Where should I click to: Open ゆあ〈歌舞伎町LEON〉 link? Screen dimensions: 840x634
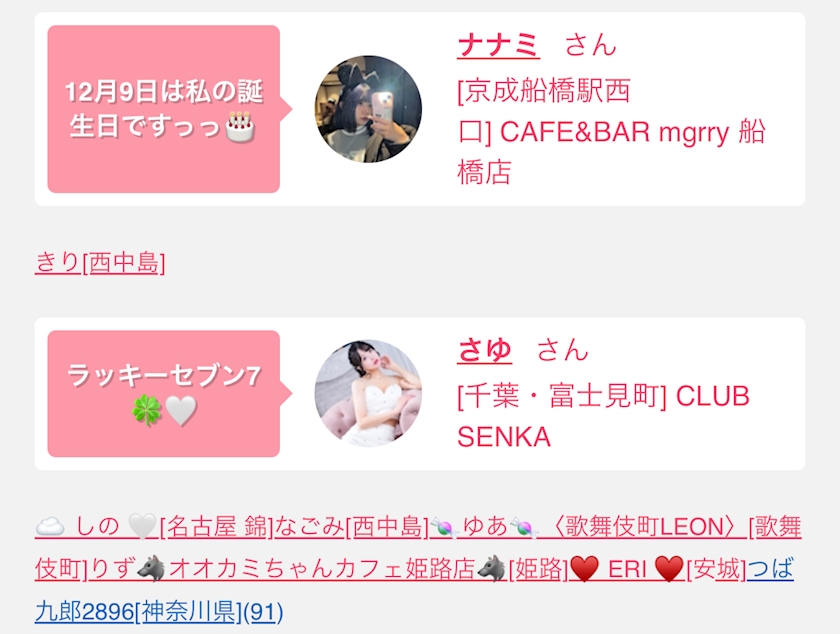coord(588,527)
